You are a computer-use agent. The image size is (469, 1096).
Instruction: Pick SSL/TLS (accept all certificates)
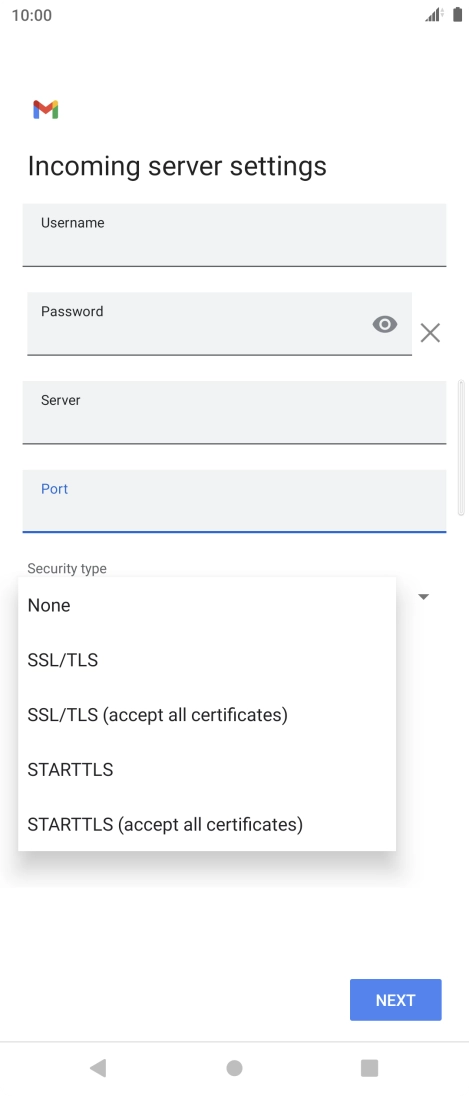point(207,715)
